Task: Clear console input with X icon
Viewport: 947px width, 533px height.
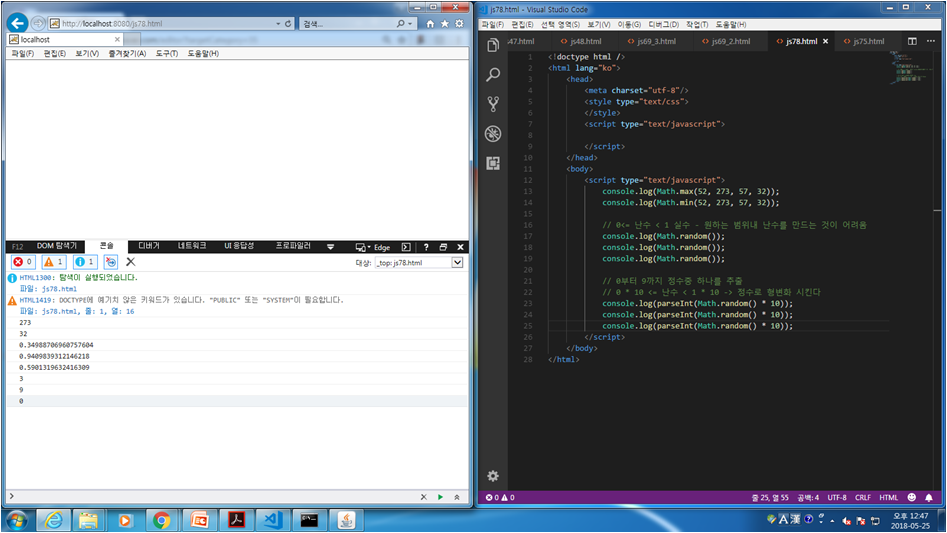Action: point(423,497)
